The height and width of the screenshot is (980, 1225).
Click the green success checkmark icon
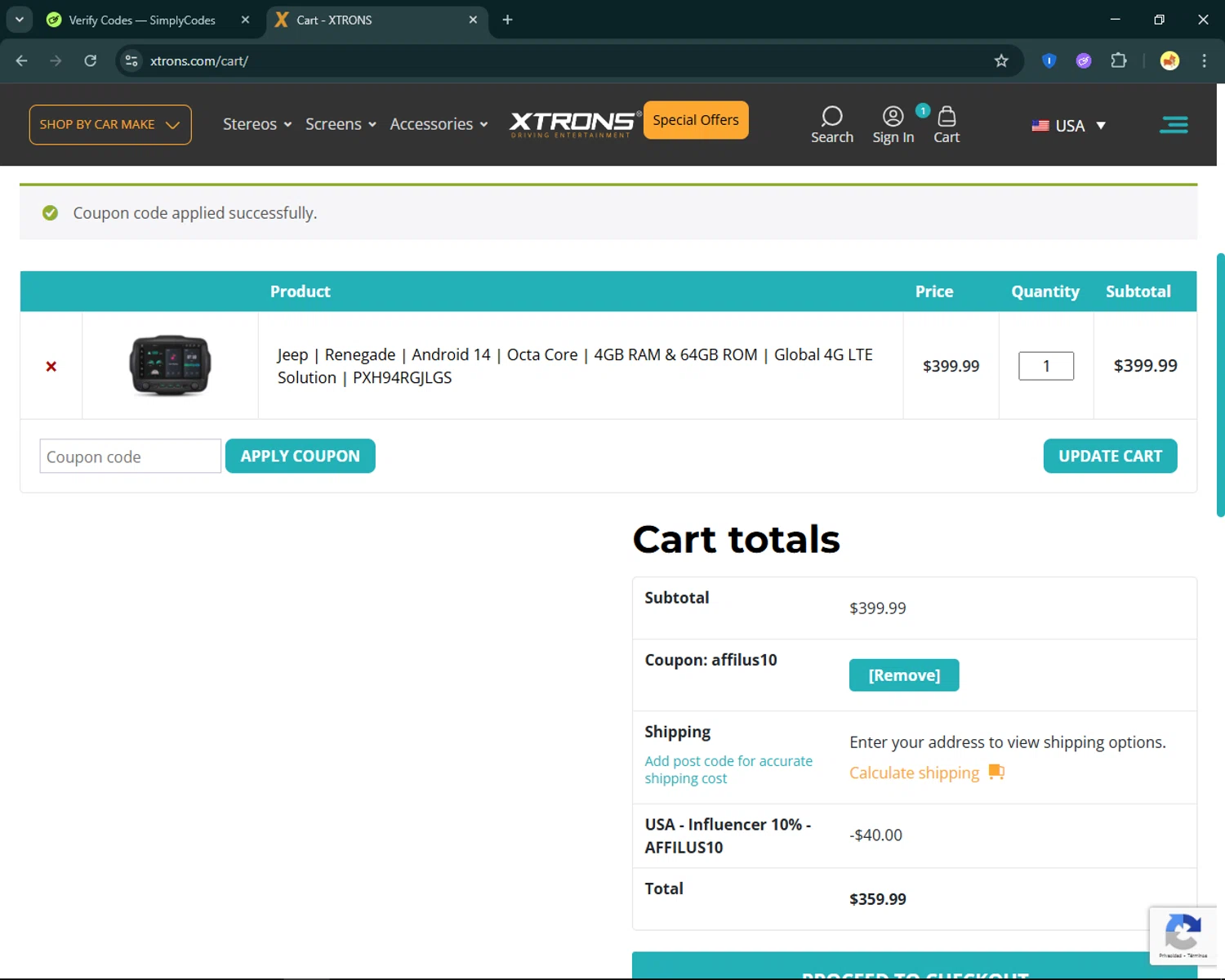[51, 213]
